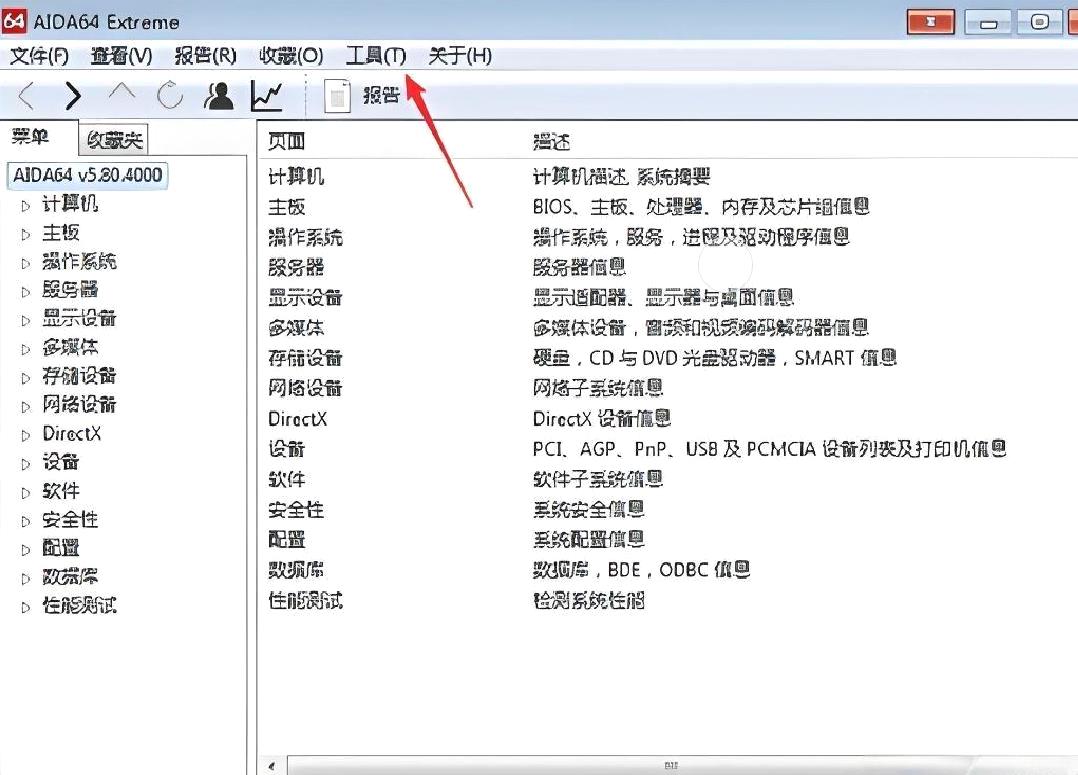Click the description "服务器信息"
Screen dimensions: 1078x775
tap(579, 267)
